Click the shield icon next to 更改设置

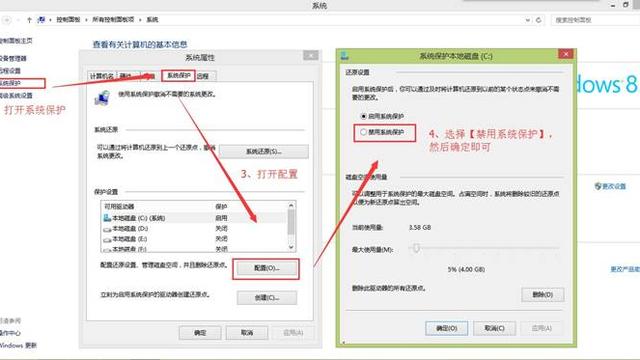click(x=598, y=186)
